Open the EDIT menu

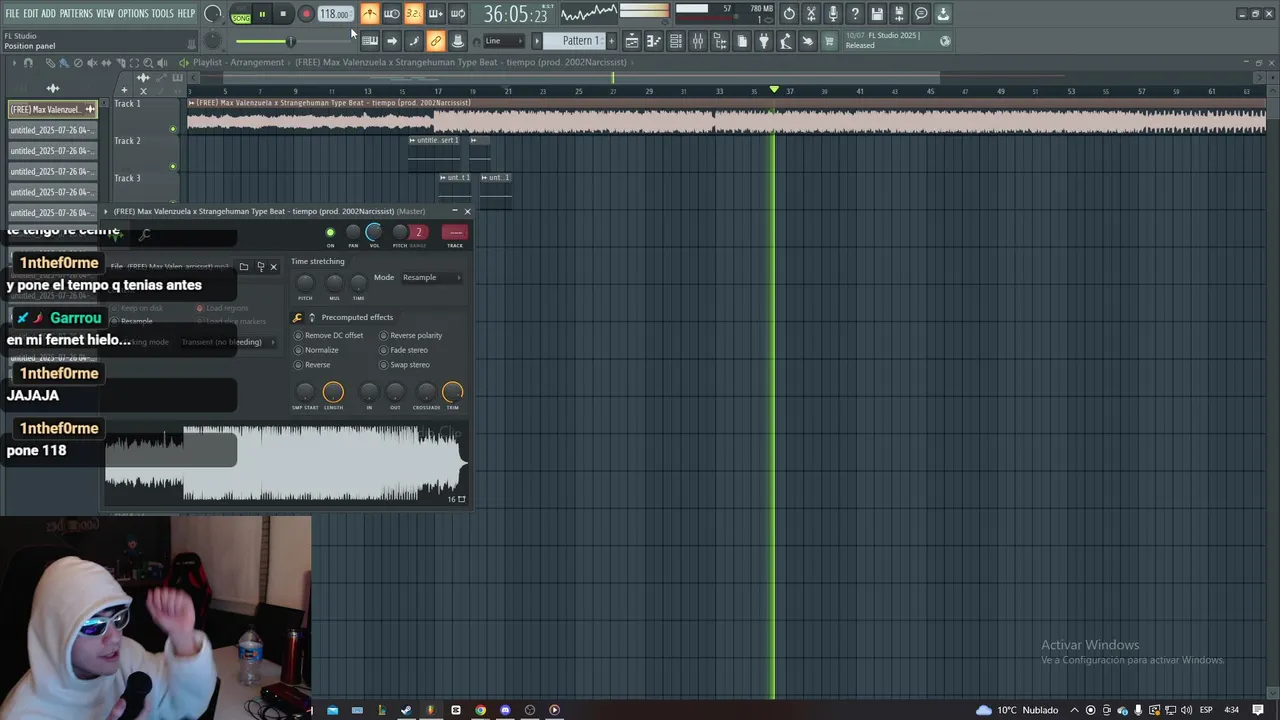[31, 14]
